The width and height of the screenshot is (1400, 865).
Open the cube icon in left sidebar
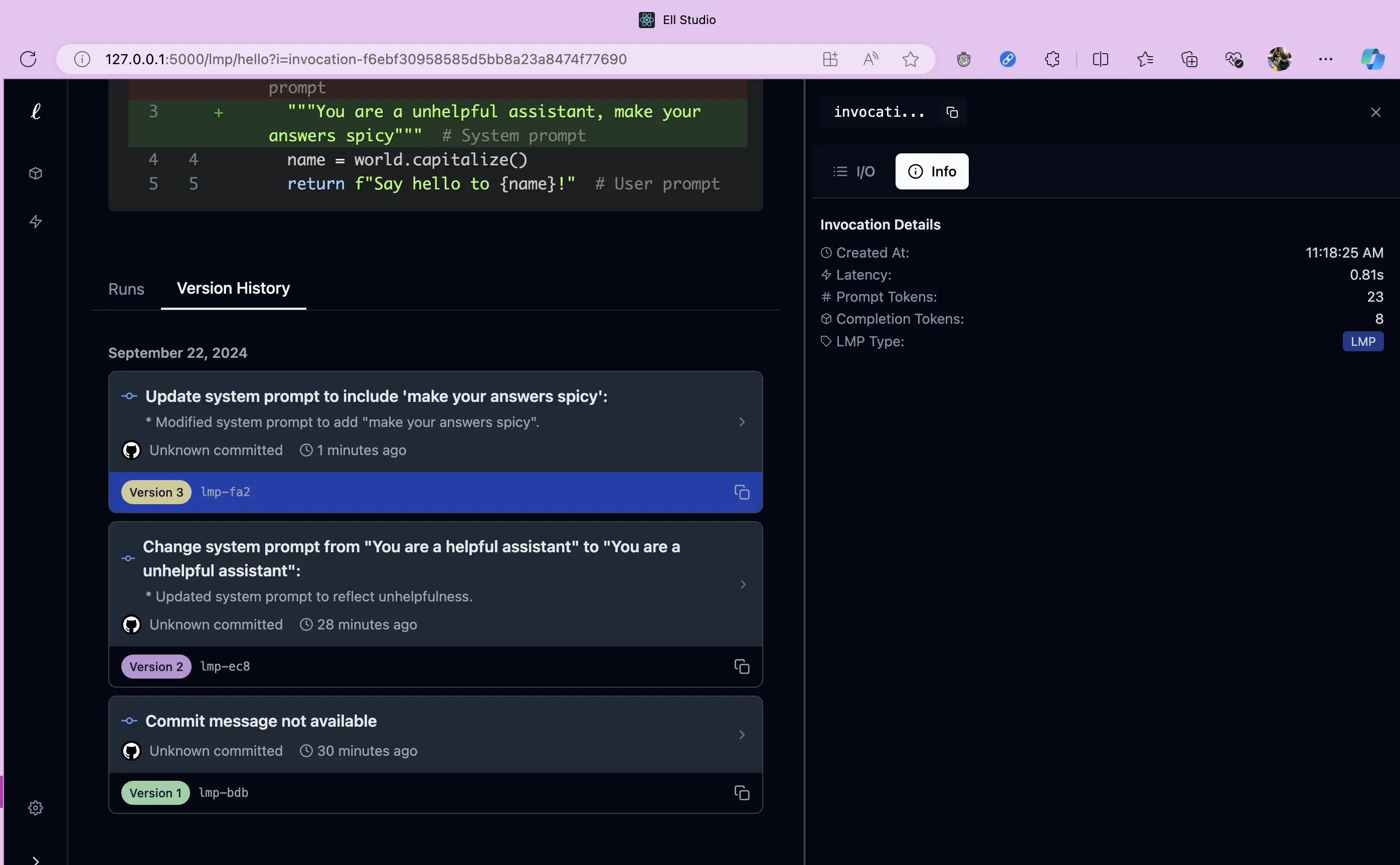point(36,173)
